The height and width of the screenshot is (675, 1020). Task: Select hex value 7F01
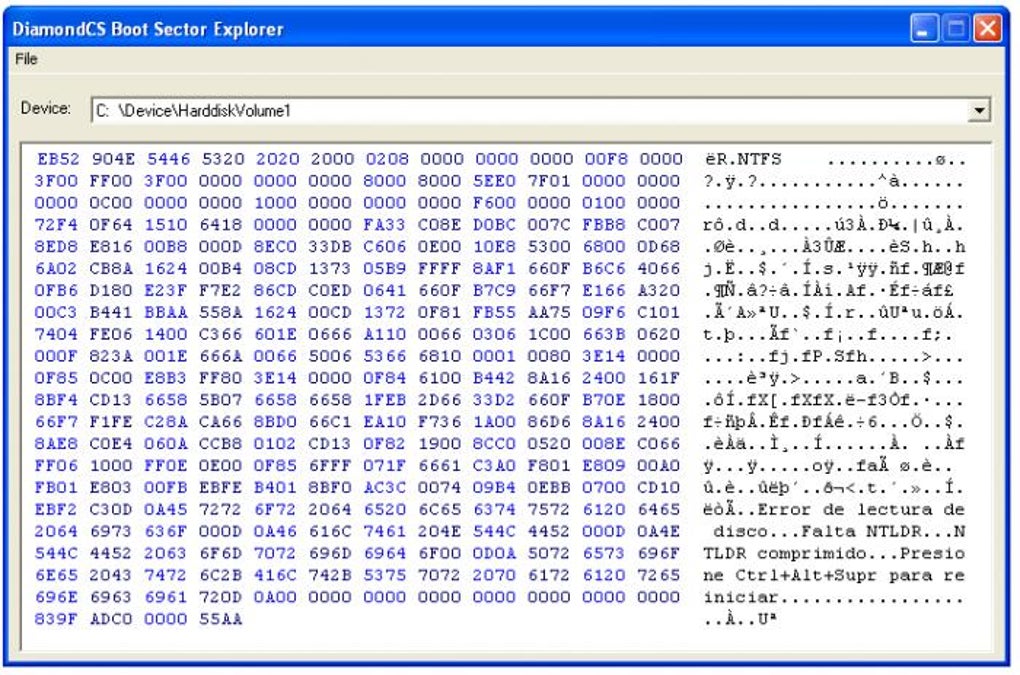(x=550, y=181)
